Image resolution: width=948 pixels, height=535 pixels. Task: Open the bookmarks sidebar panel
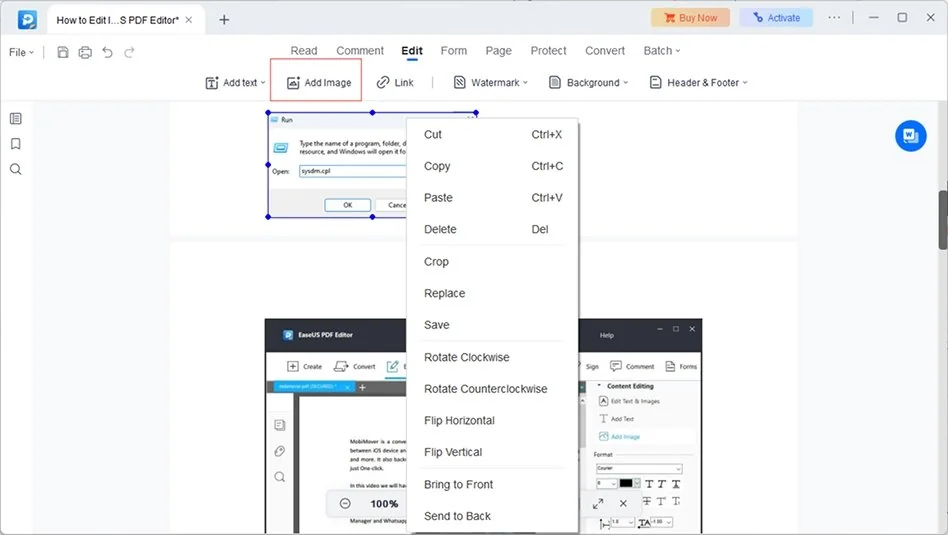(x=16, y=144)
